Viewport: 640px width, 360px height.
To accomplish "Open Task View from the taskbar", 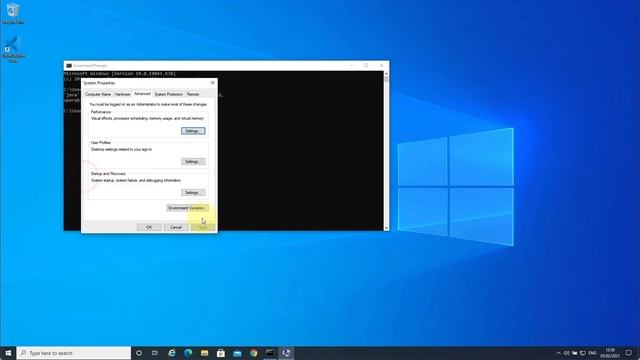I will pyautogui.click(x=155, y=353).
